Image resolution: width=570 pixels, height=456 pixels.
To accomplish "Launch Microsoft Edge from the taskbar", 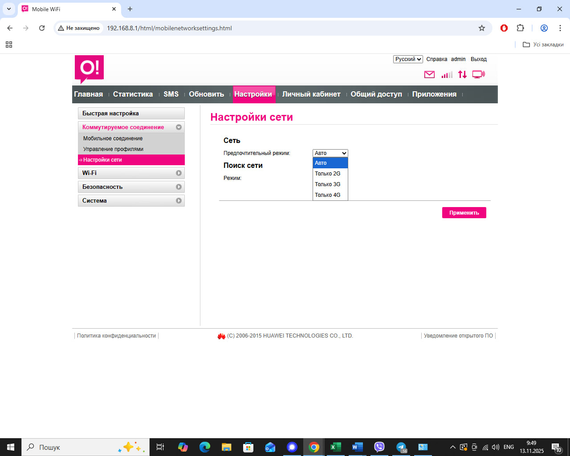I will (x=205, y=447).
